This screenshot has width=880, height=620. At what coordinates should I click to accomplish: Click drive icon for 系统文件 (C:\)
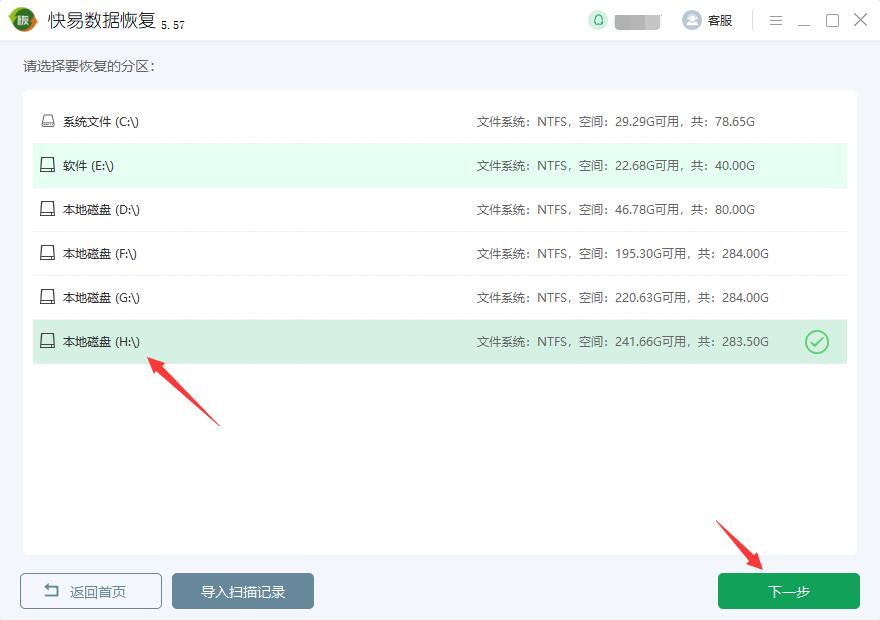(x=47, y=122)
